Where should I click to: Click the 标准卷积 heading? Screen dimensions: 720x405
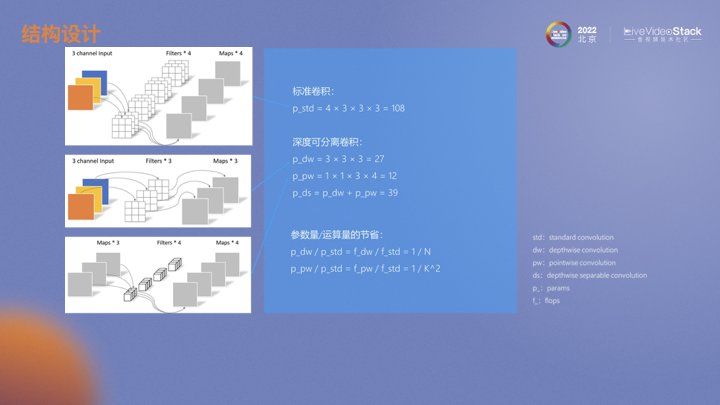312,91
